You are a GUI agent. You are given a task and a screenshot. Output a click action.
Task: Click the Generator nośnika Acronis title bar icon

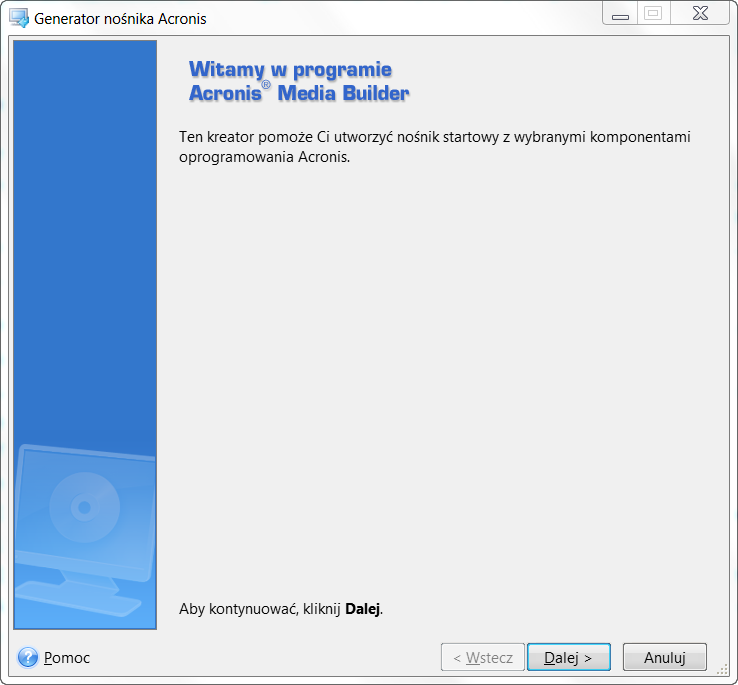pyautogui.click(x=19, y=18)
